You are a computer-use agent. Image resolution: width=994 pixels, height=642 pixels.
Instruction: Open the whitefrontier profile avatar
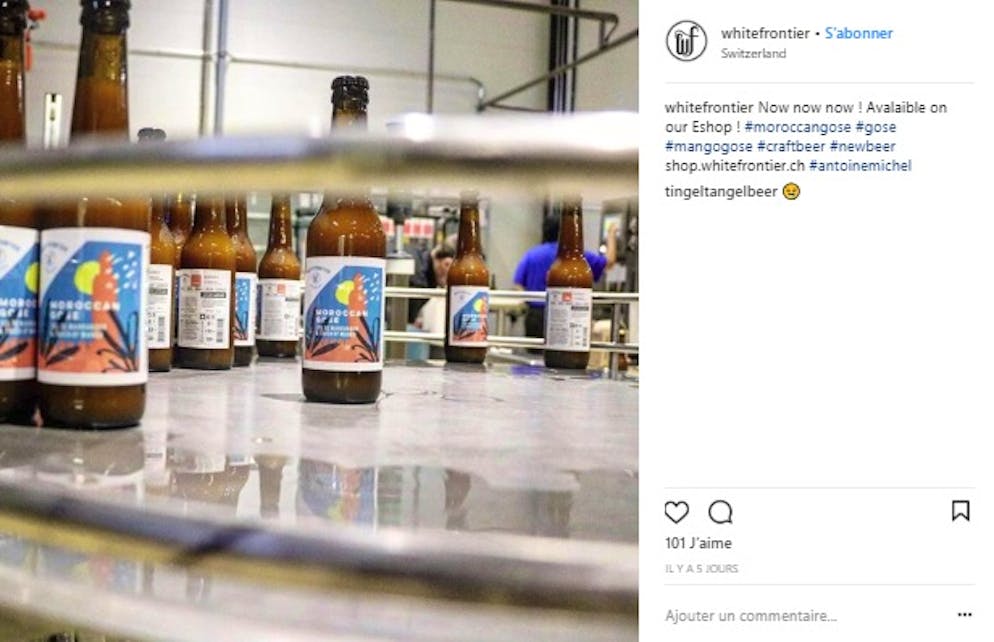coord(686,41)
